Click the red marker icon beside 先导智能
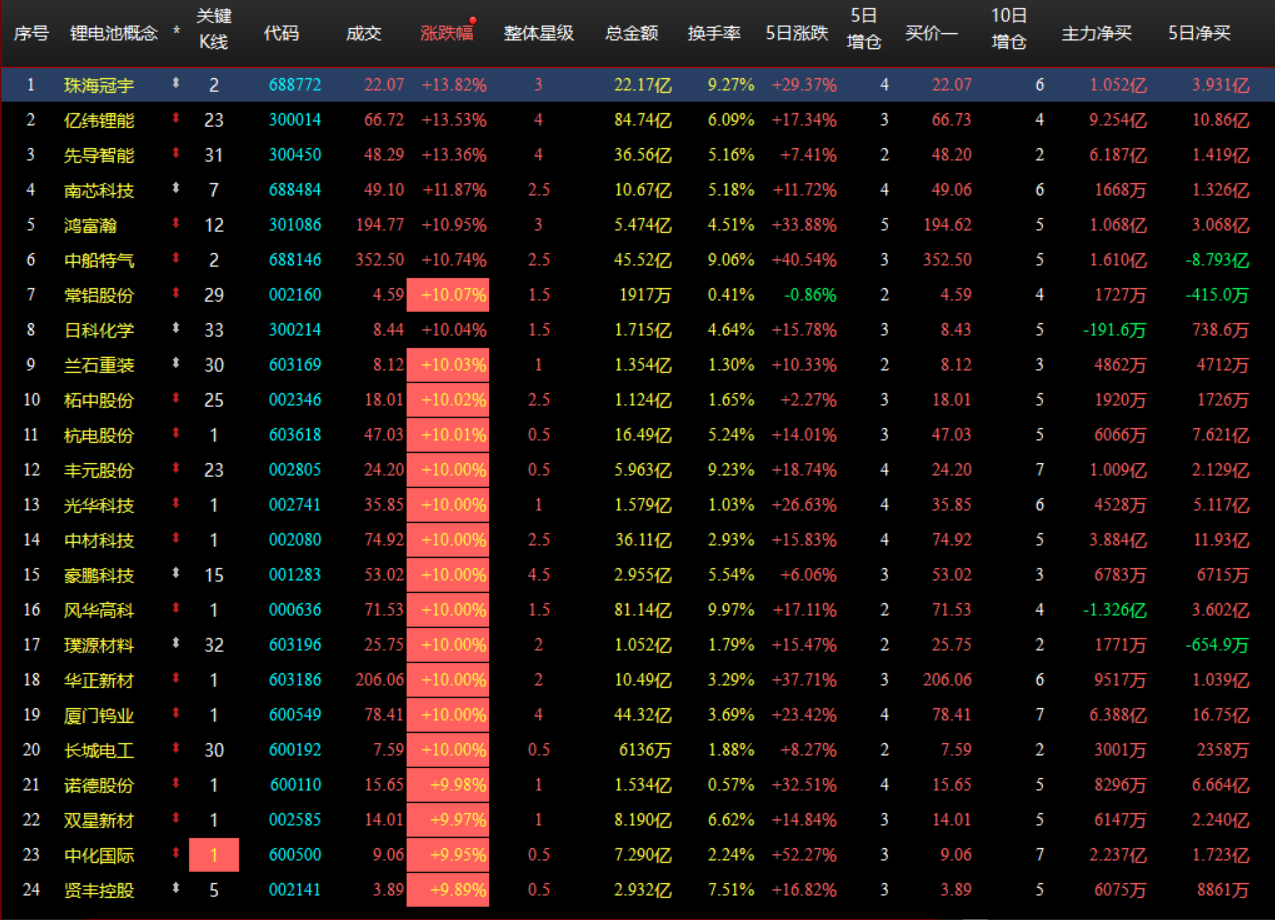 click(x=177, y=154)
